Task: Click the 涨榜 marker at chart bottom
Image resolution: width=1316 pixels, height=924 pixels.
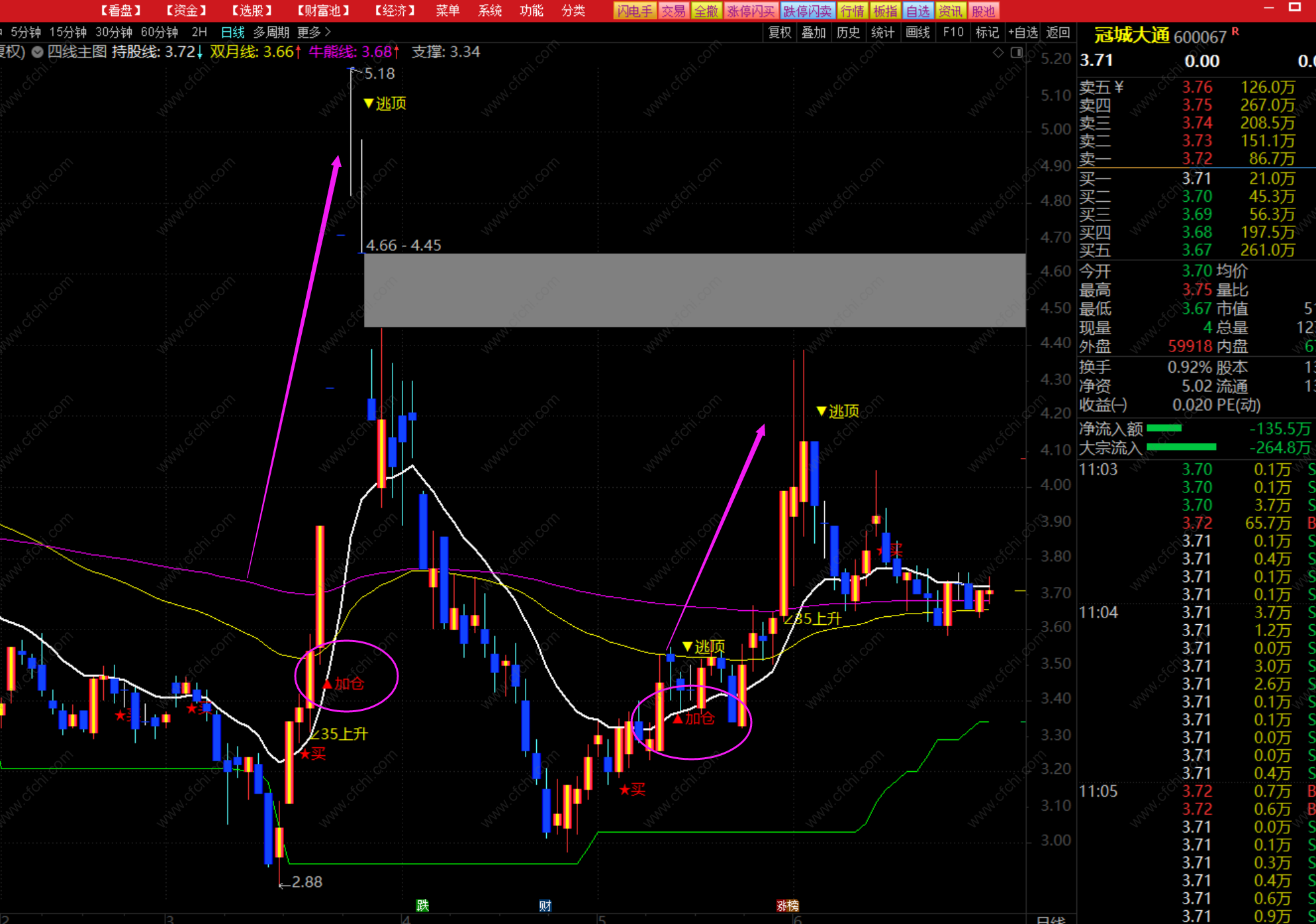Action: click(x=787, y=905)
